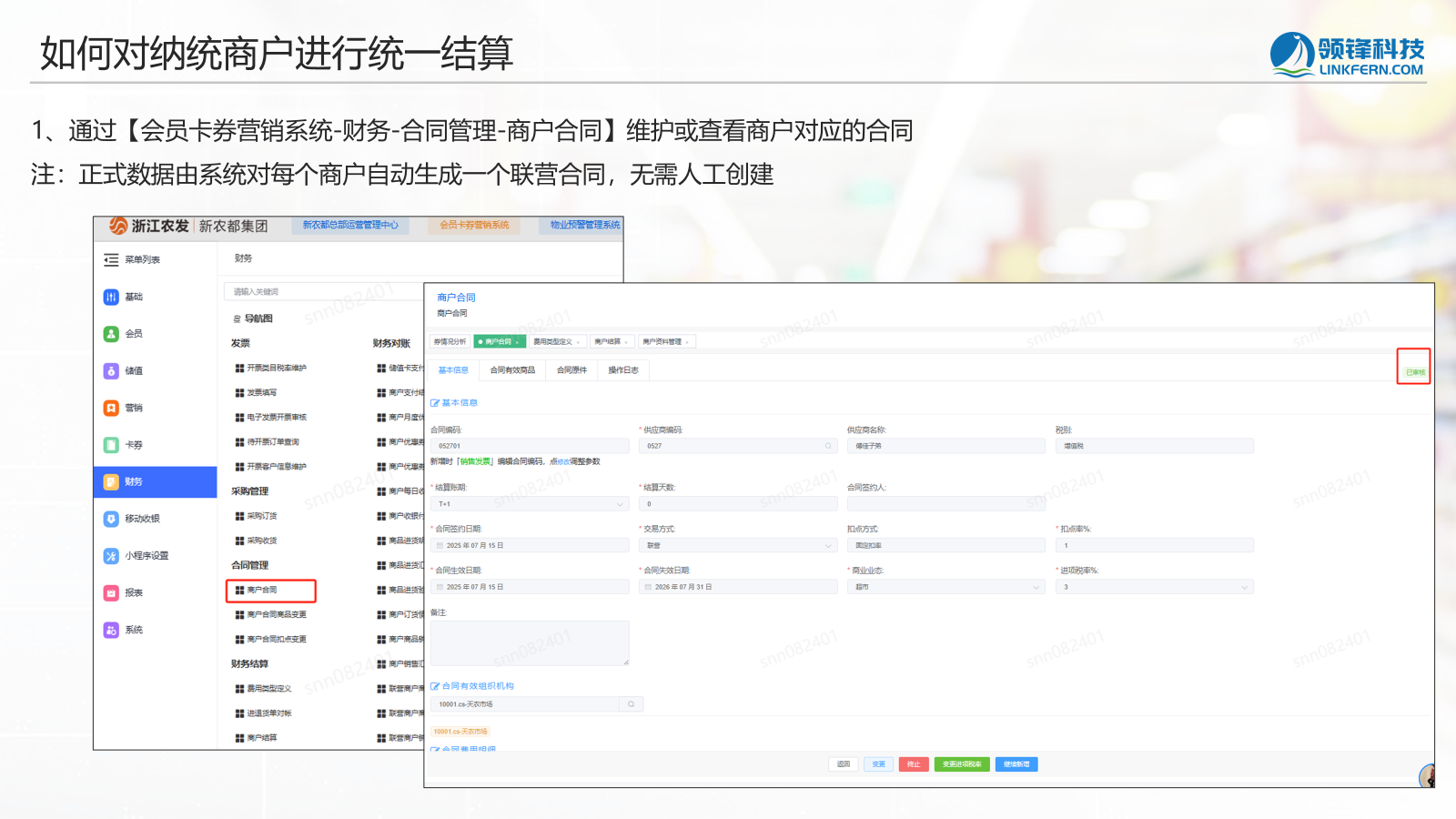This screenshot has width=1456, height=819.
Task: Switch to the 操作日志 tab
Action: click(623, 370)
